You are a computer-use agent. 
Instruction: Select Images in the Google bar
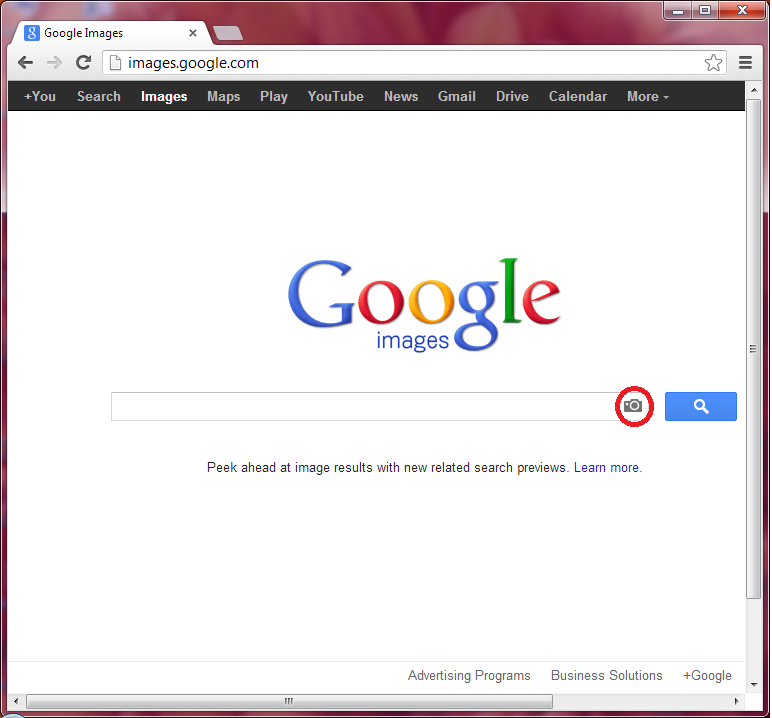pyautogui.click(x=164, y=97)
